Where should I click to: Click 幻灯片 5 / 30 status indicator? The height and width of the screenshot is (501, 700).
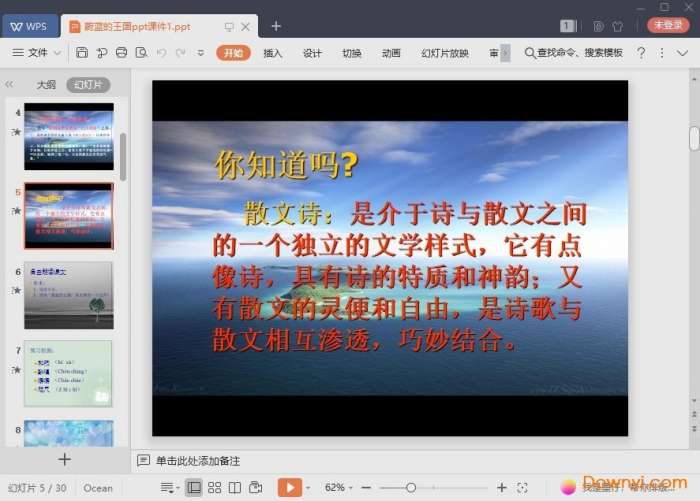pyautogui.click(x=38, y=488)
